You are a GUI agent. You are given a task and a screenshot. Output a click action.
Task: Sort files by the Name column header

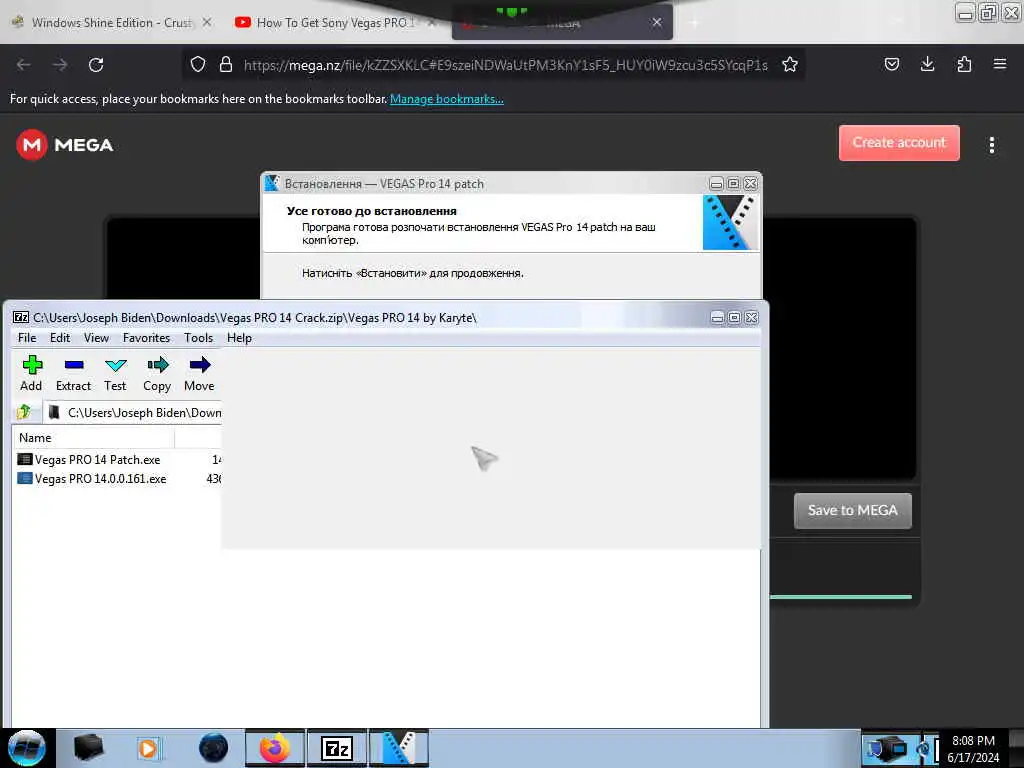93,438
